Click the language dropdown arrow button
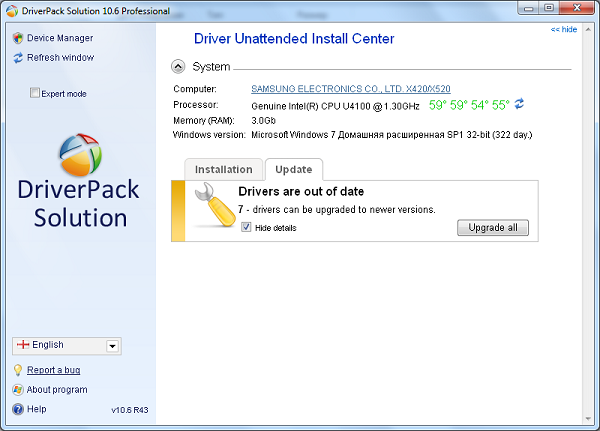Image resolution: width=600 pixels, height=431 pixels. tap(112, 346)
